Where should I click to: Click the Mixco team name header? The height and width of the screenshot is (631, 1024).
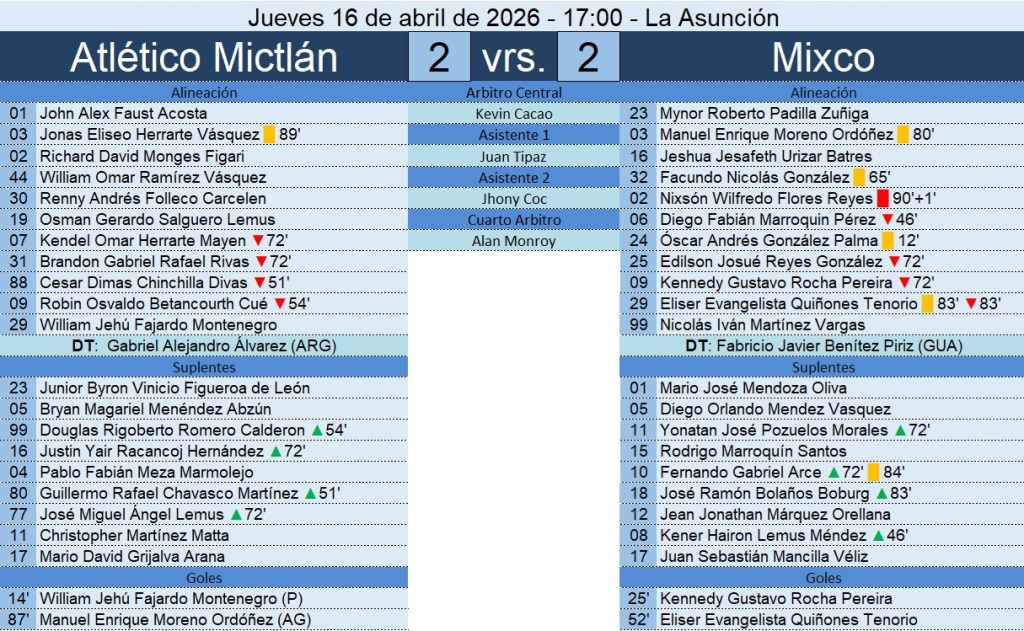[x=822, y=58]
